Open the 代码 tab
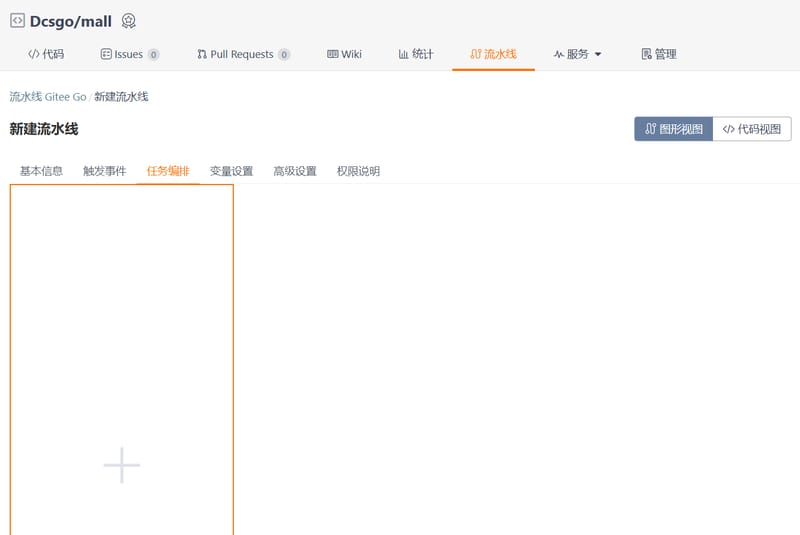Viewport: 800px width, 535px height. click(x=46, y=54)
